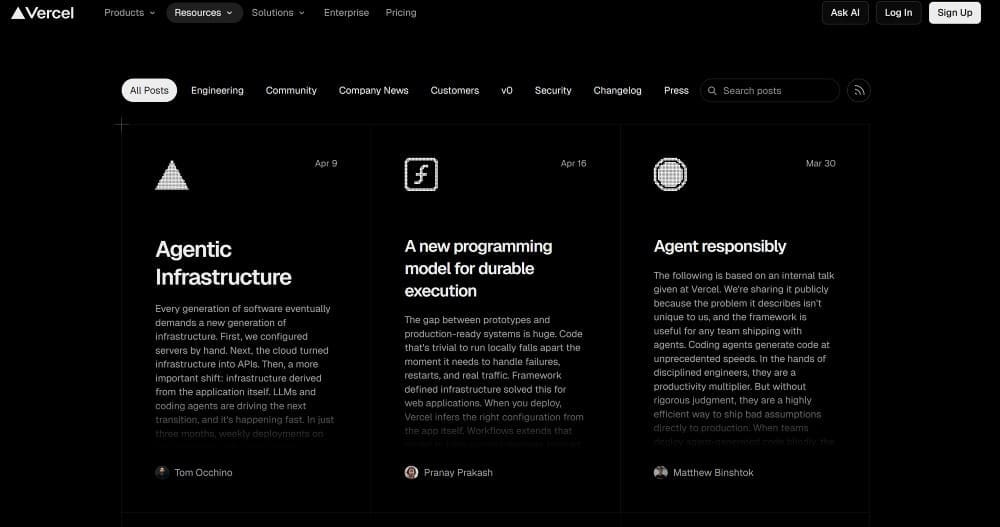Click the author name Pranay Prakash
The image size is (1000, 527).
pos(459,473)
